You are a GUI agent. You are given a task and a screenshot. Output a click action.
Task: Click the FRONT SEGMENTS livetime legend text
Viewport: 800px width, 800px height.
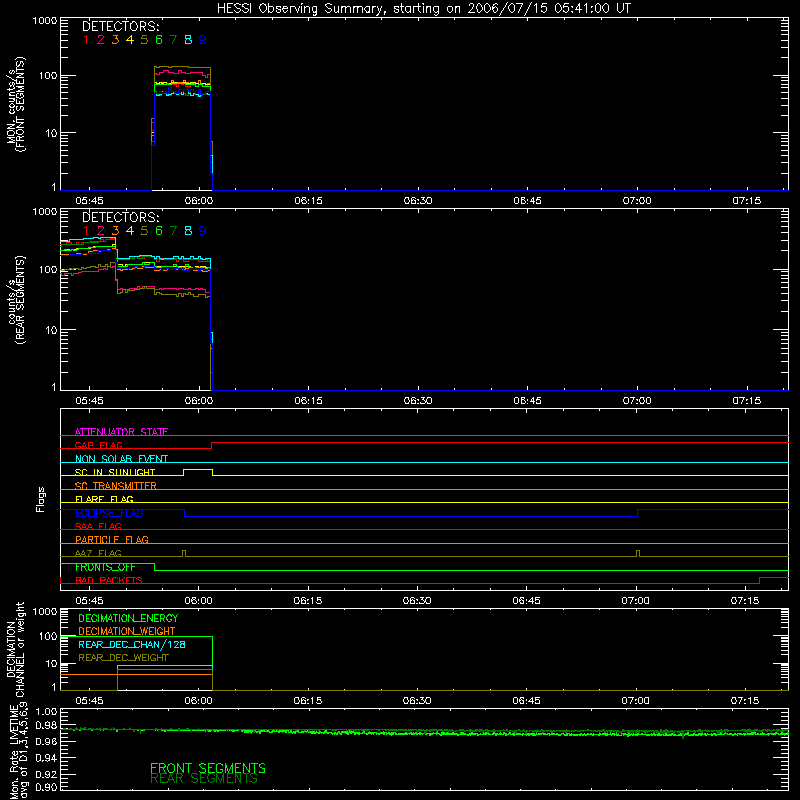coord(208,768)
